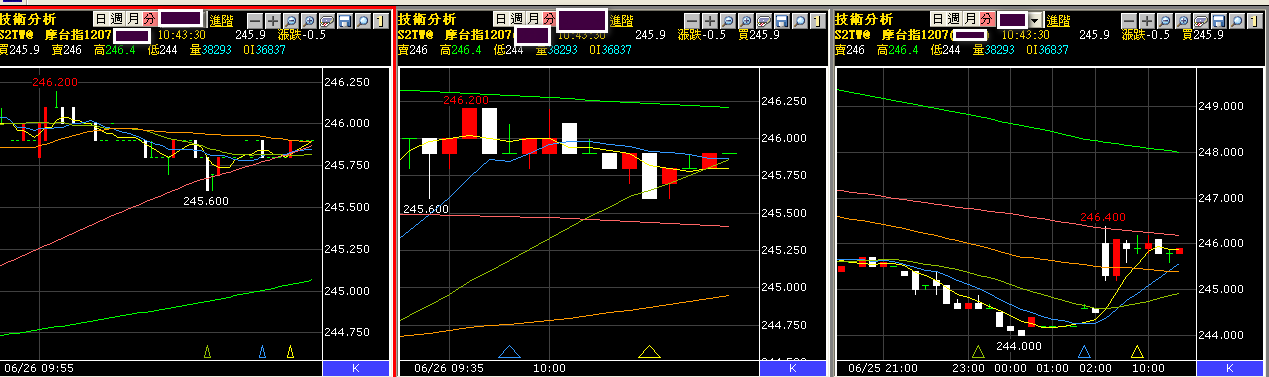
Task: Click the plus button in right chart toolbar
Action: click(1146, 20)
